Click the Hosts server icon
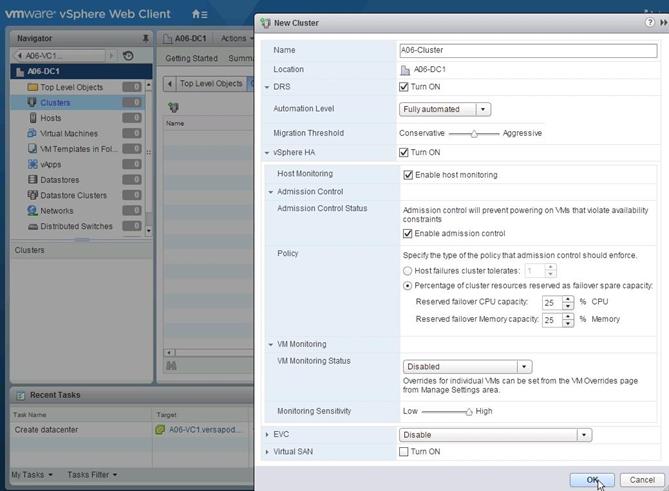This screenshot has width=669, height=491. pyautogui.click(x=33, y=118)
